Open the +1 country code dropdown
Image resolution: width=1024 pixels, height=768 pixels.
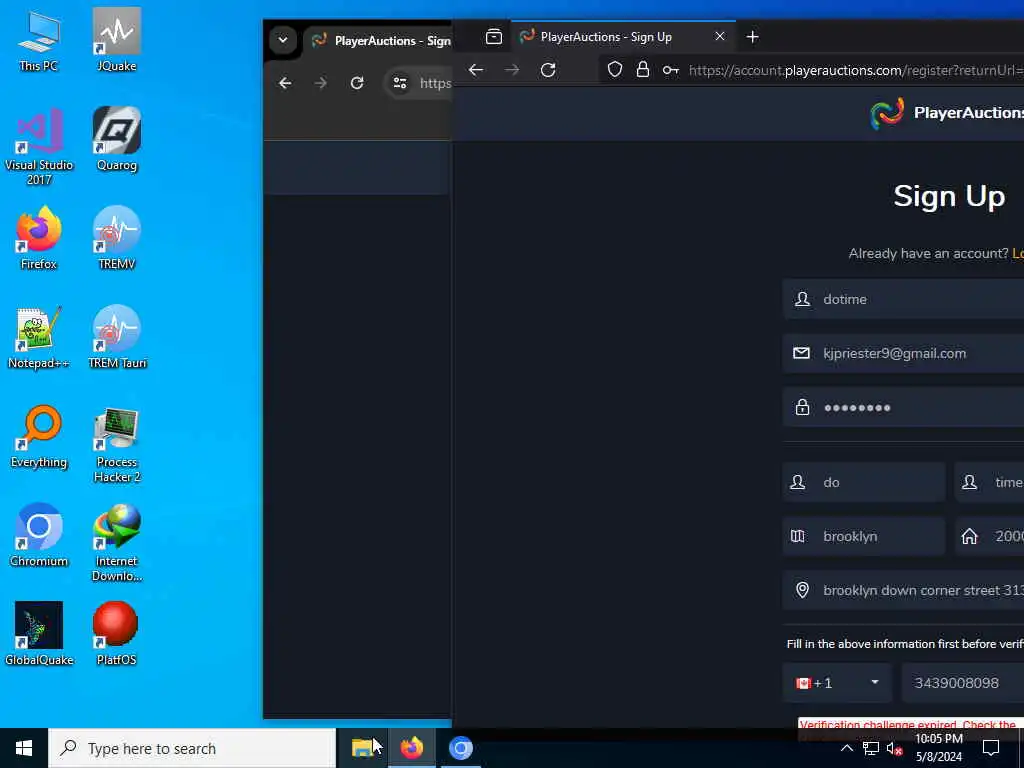837,683
